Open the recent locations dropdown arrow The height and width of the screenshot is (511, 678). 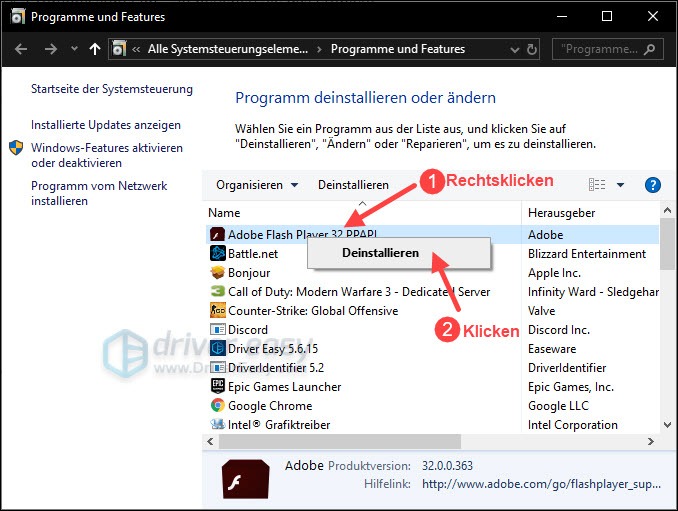pyautogui.click(x=74, y=49)
